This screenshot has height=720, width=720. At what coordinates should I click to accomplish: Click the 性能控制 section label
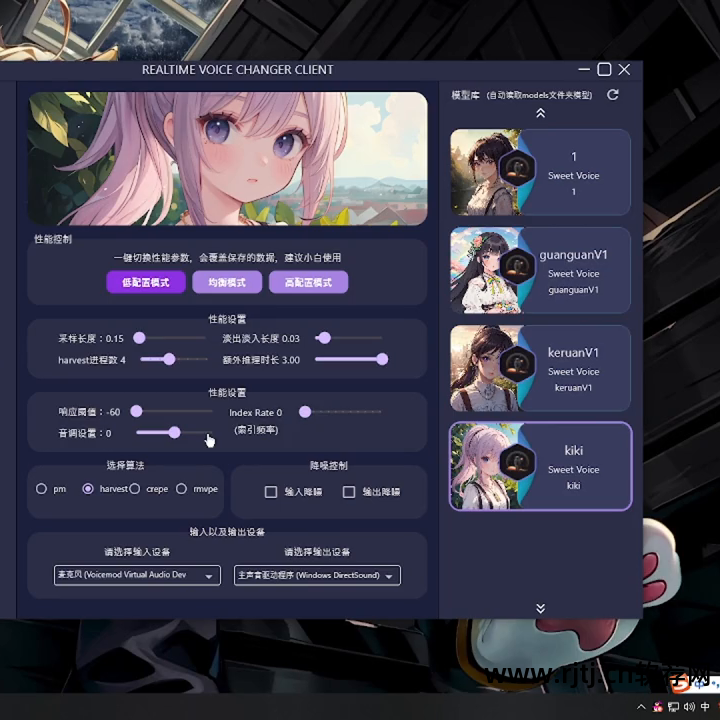pyautogui.click(x=53, y=239)
